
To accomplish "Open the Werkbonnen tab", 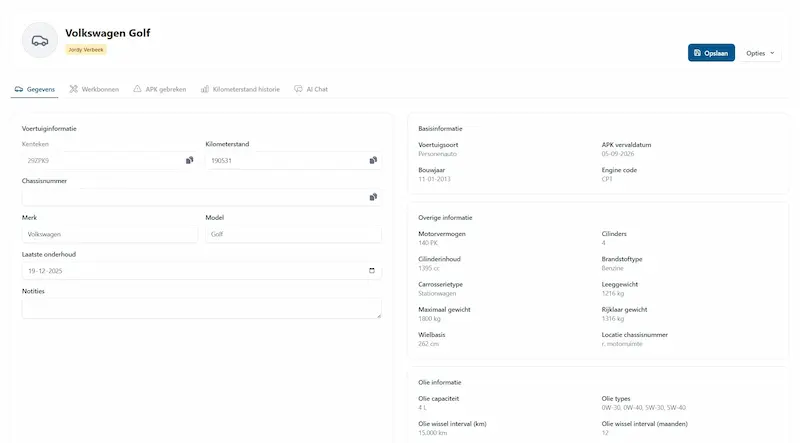I will point(94,89).
